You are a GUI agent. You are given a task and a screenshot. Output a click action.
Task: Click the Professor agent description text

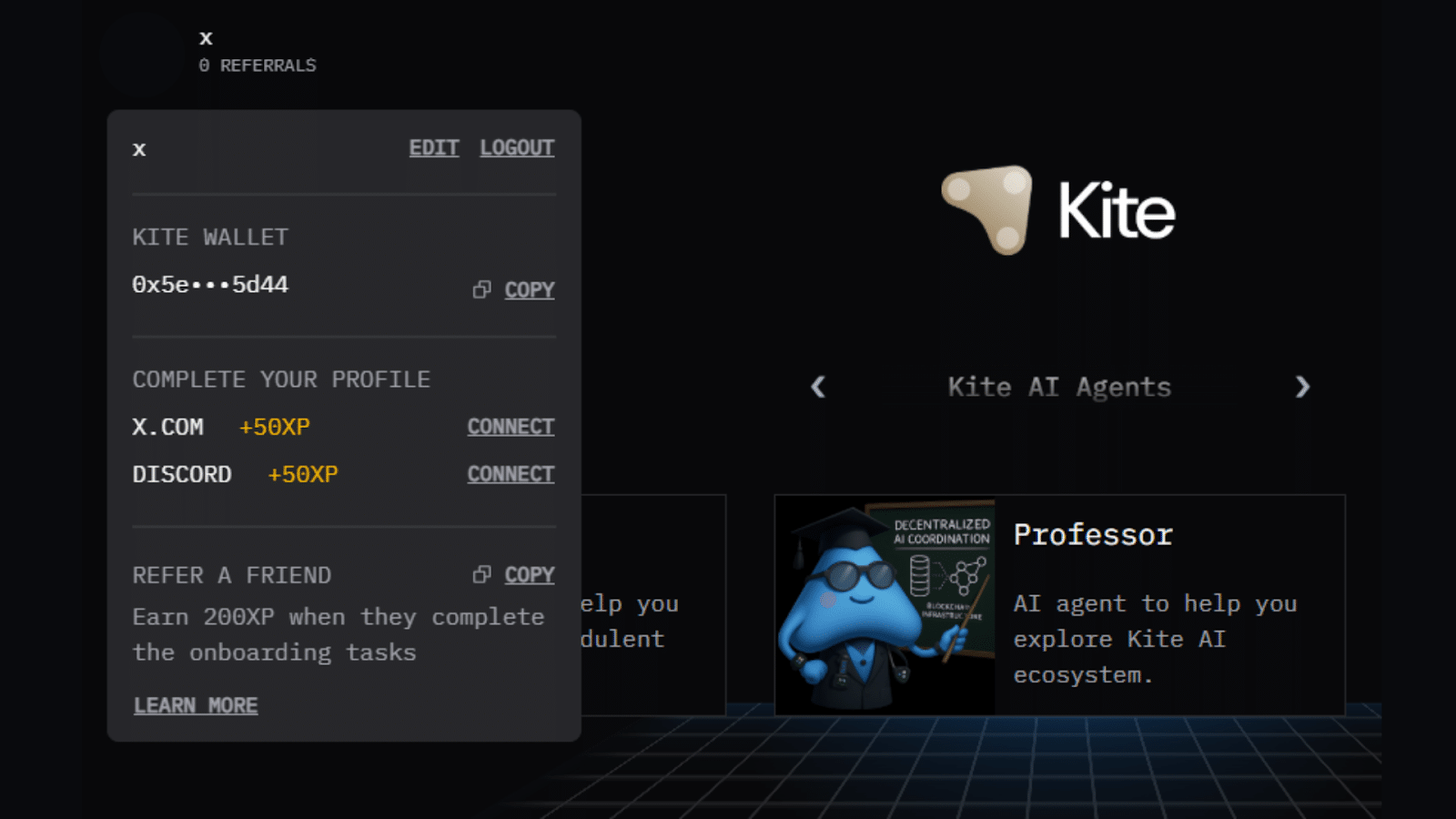pyautogui.click(x=1156, y=639)
